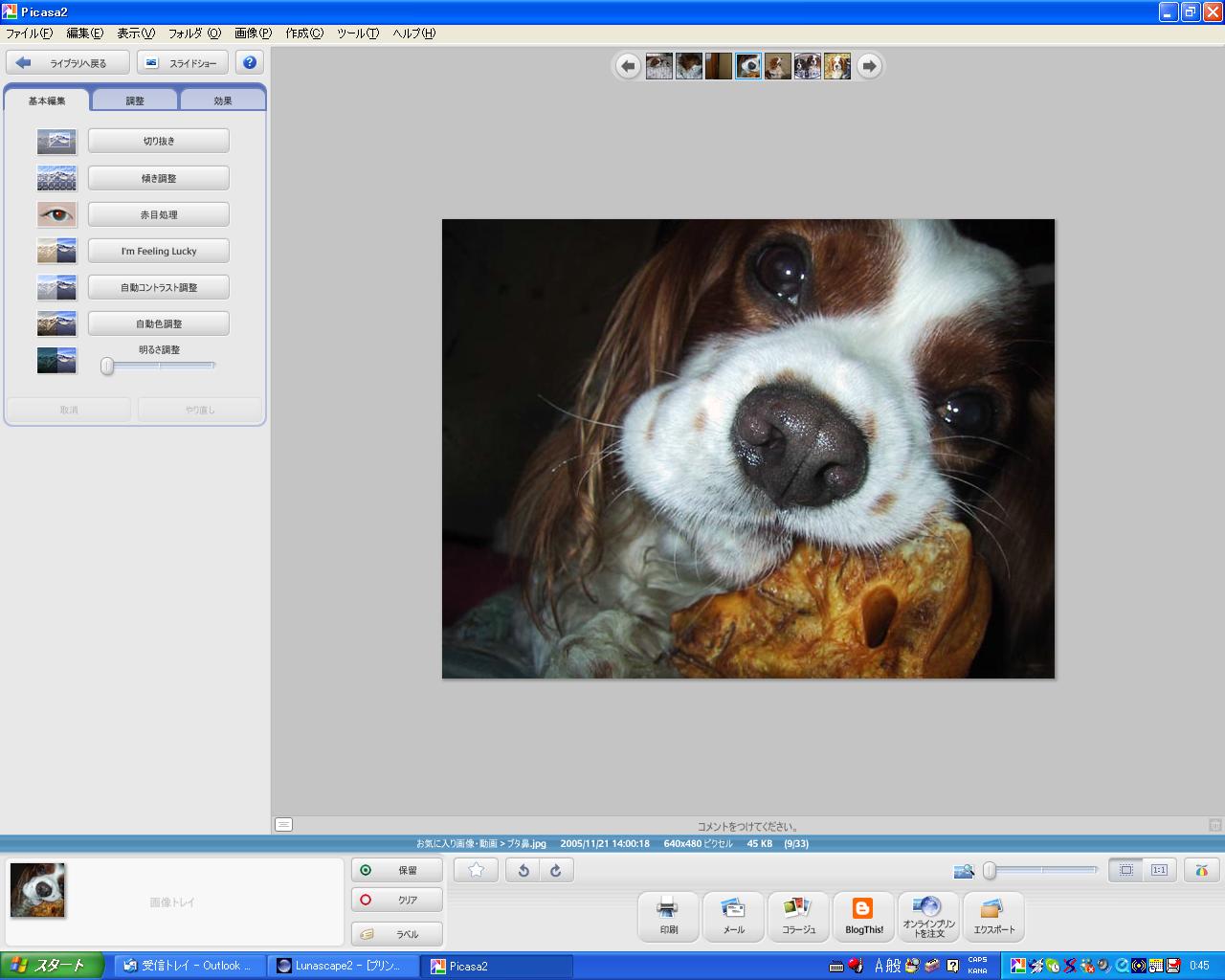Viewport: 1225px width, 980px height.
Task: Select the dark brown door thumbnail in the filmstrip
Action: point(719,66)
